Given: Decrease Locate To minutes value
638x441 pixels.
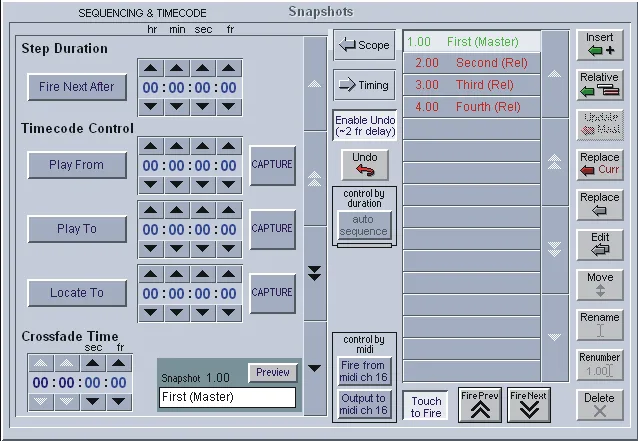Looking at the screenshot, I should tap(177, 313).
